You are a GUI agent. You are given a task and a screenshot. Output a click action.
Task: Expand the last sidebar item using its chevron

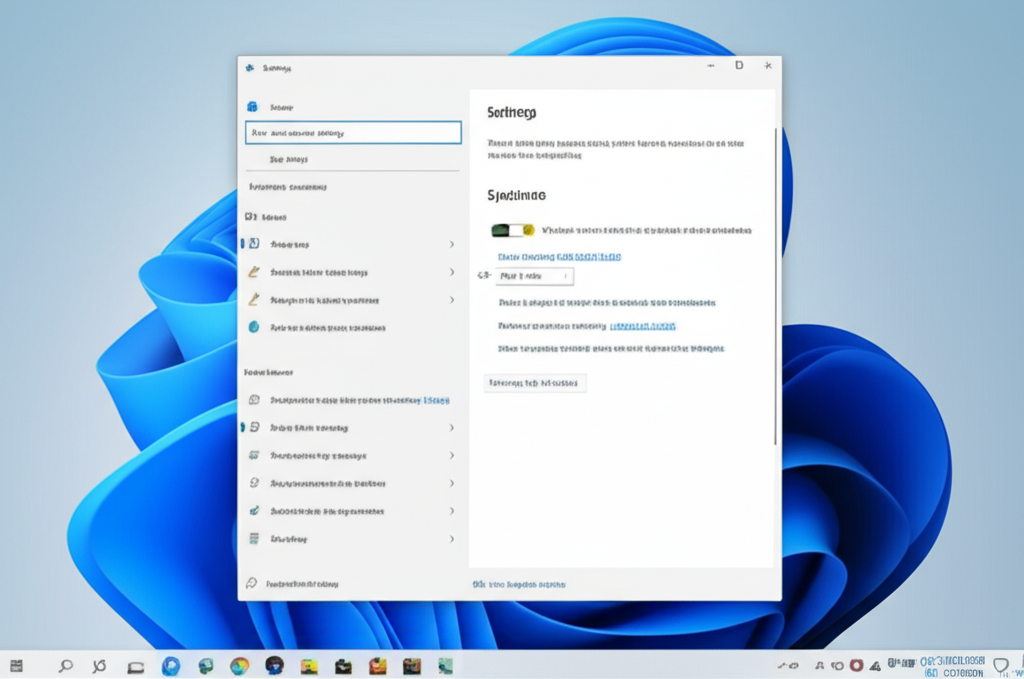451,539
